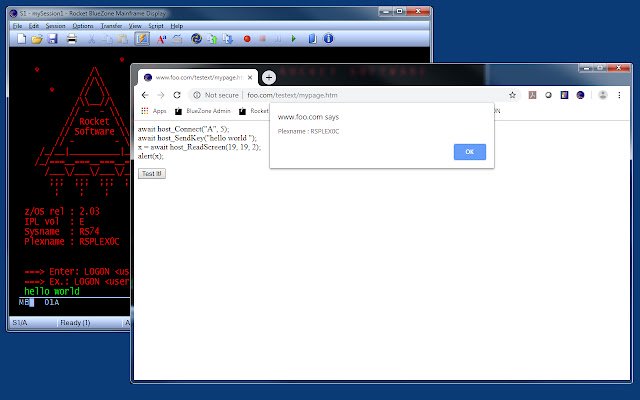Click OK in the www.foo.com alert
This screenshot has height=400, width=640.
coord(470,152)
